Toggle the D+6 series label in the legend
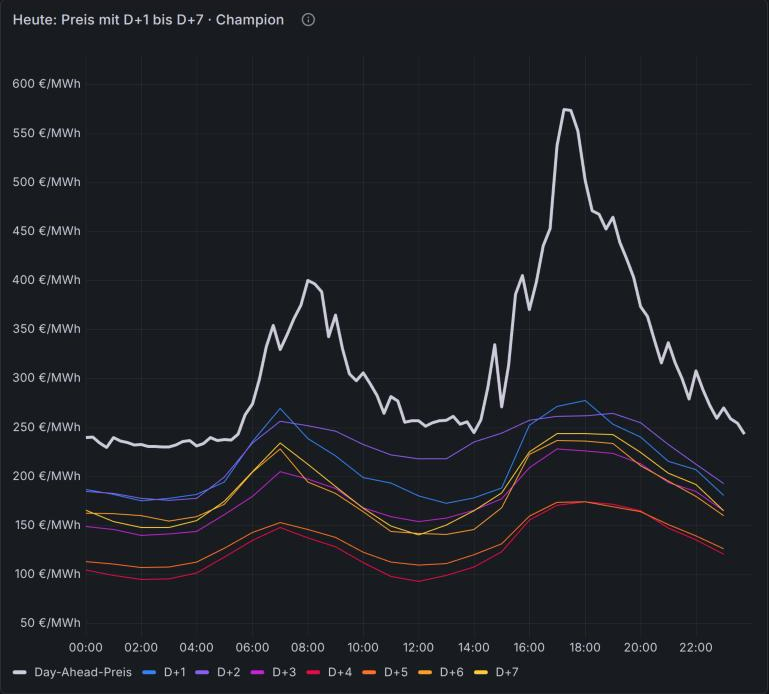 point(452,672)
